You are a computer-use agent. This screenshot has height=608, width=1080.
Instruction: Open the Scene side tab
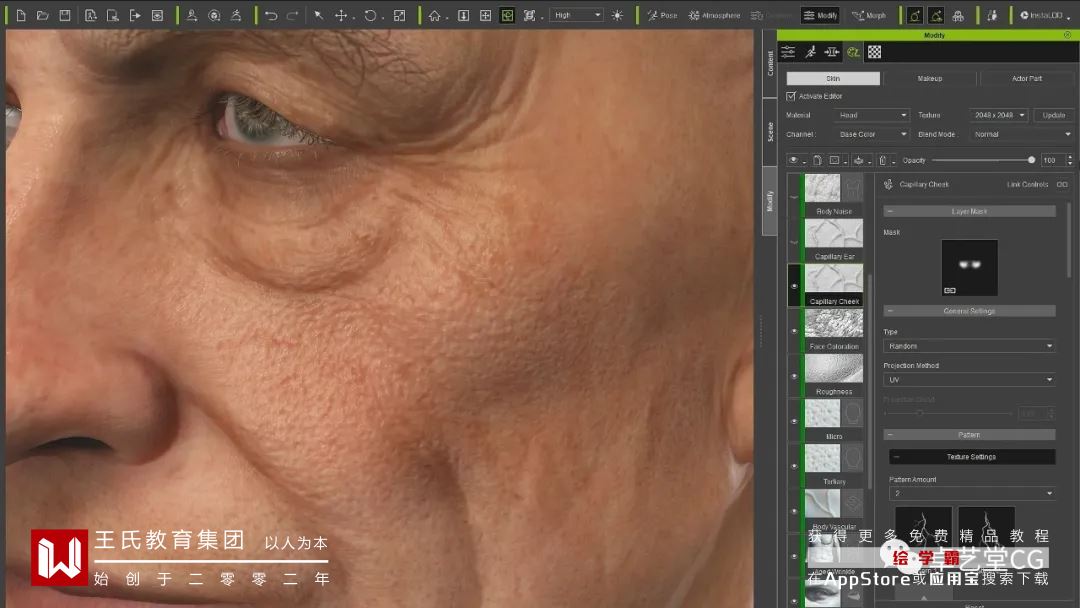pos(770,132)
